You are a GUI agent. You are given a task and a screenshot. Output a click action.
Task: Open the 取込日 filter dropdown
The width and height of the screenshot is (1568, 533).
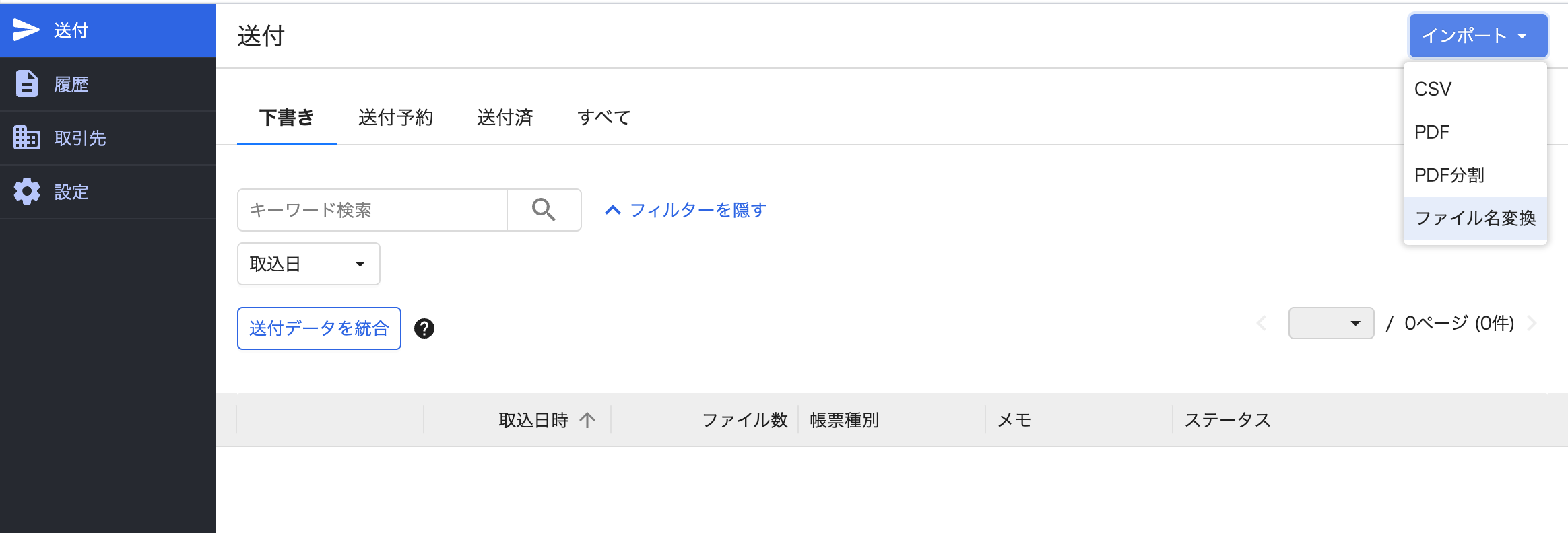[x=308, y=264]
